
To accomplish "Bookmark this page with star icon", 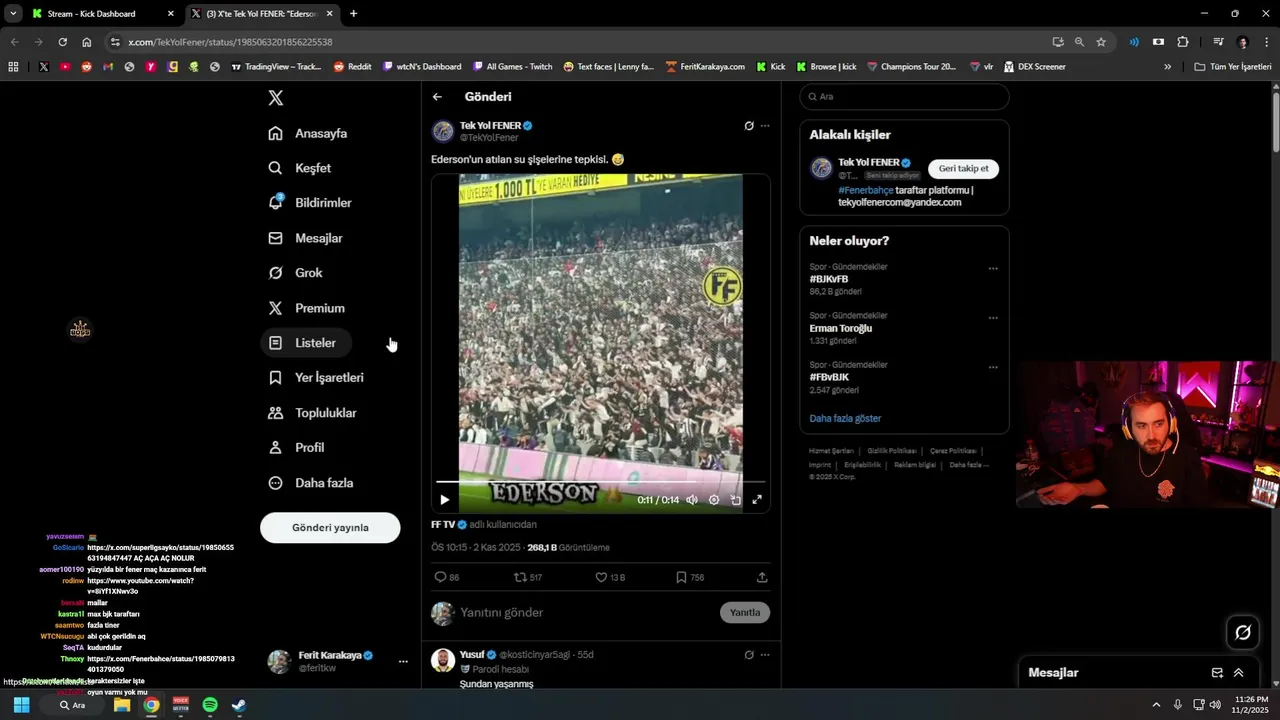I will 1101,42.
